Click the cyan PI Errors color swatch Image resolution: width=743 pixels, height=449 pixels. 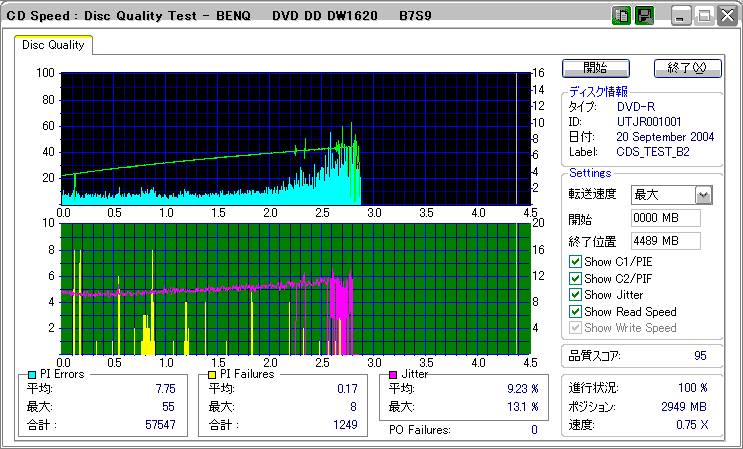tap(32, 374)
